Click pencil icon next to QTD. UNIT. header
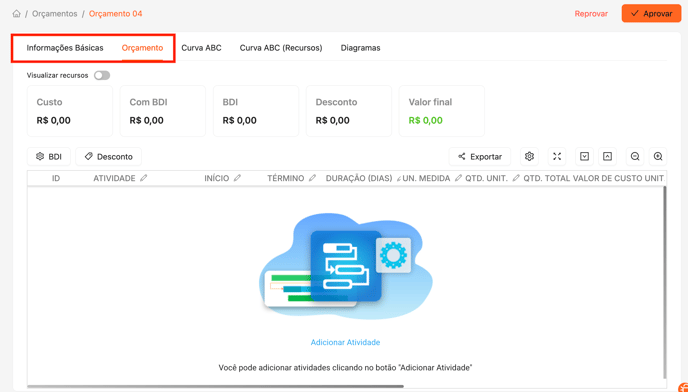Screen dimensions: 688x392 pos(516,178)
